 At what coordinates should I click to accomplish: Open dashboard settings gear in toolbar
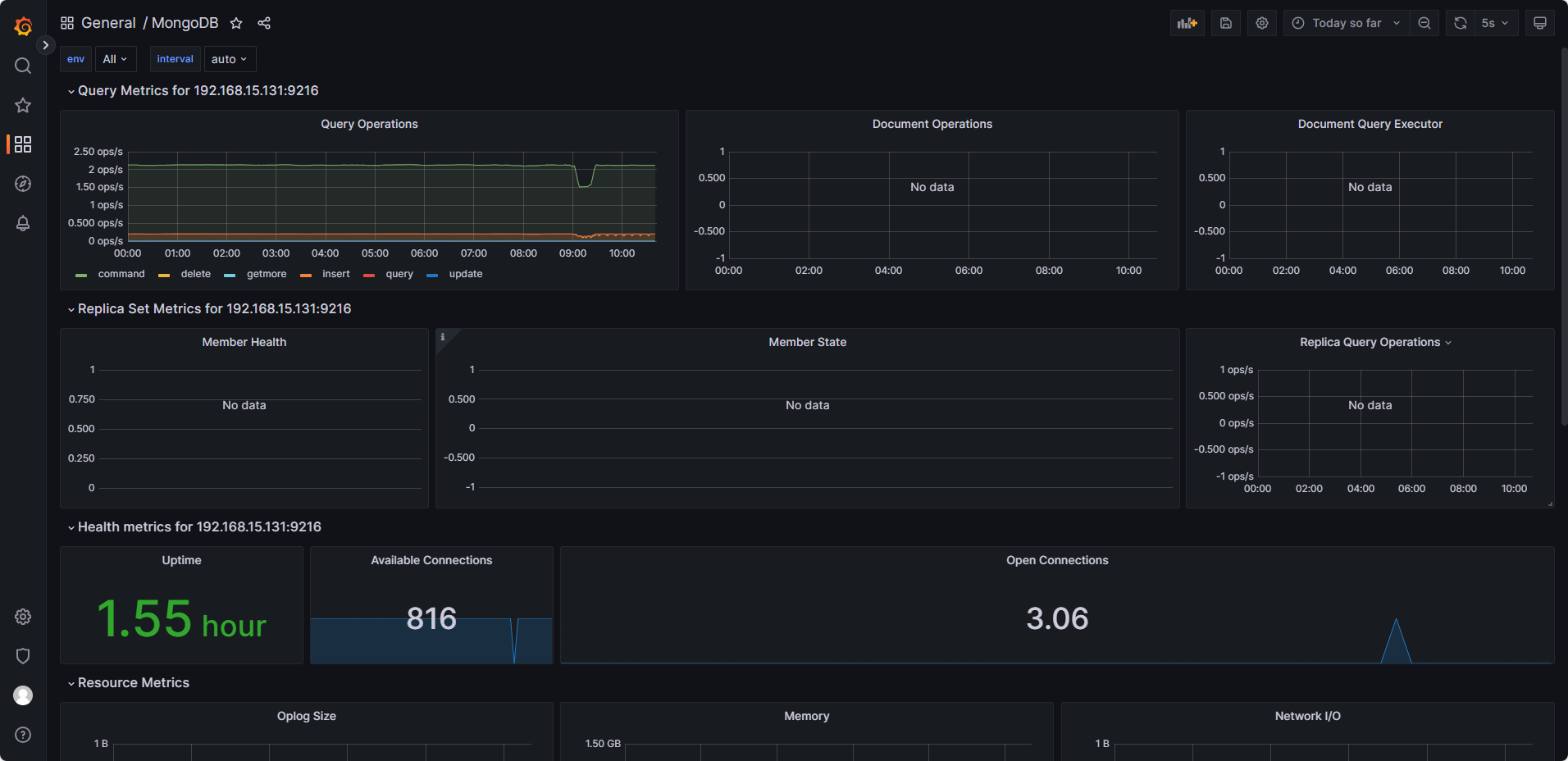pos(1262,23)
